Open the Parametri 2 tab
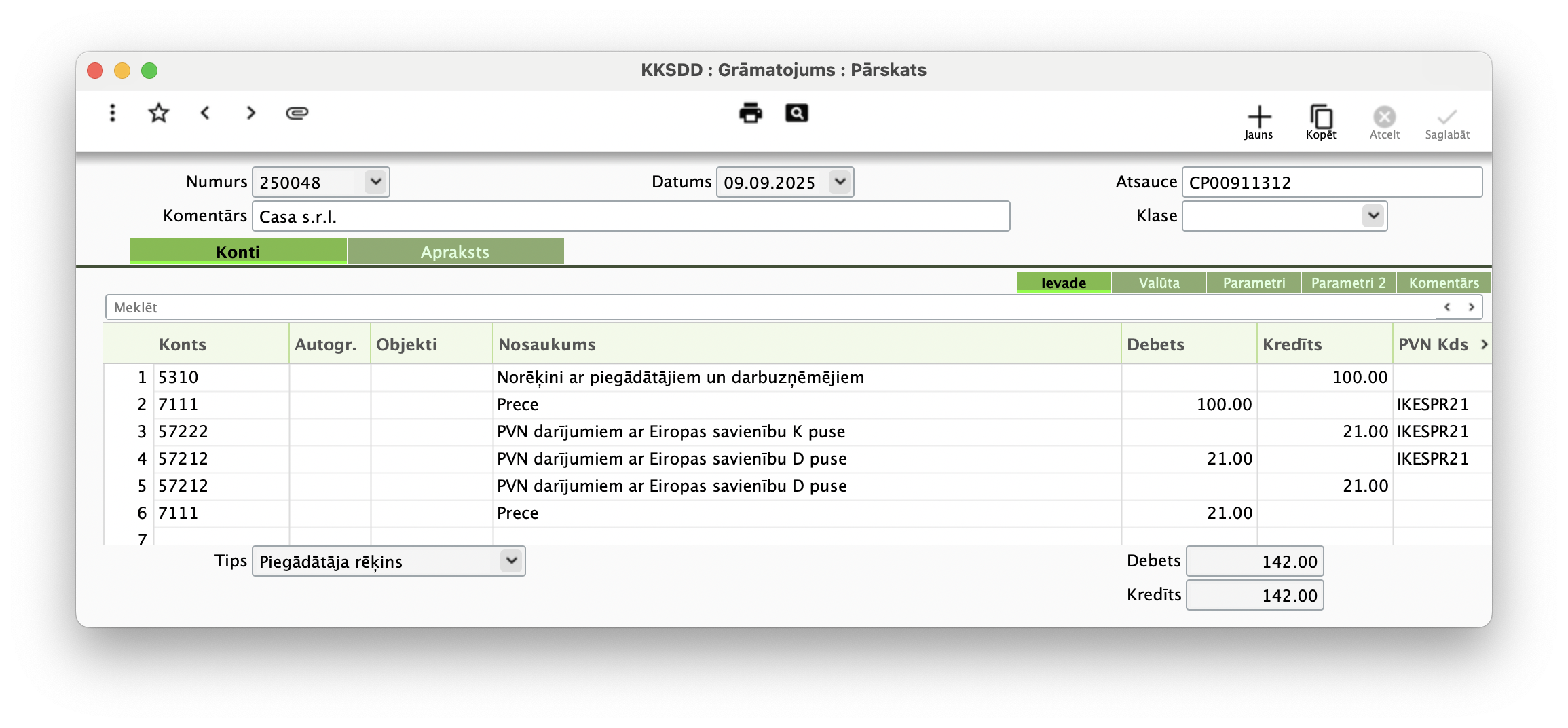Screen dimensions: 1568x728 [1348, 283]
